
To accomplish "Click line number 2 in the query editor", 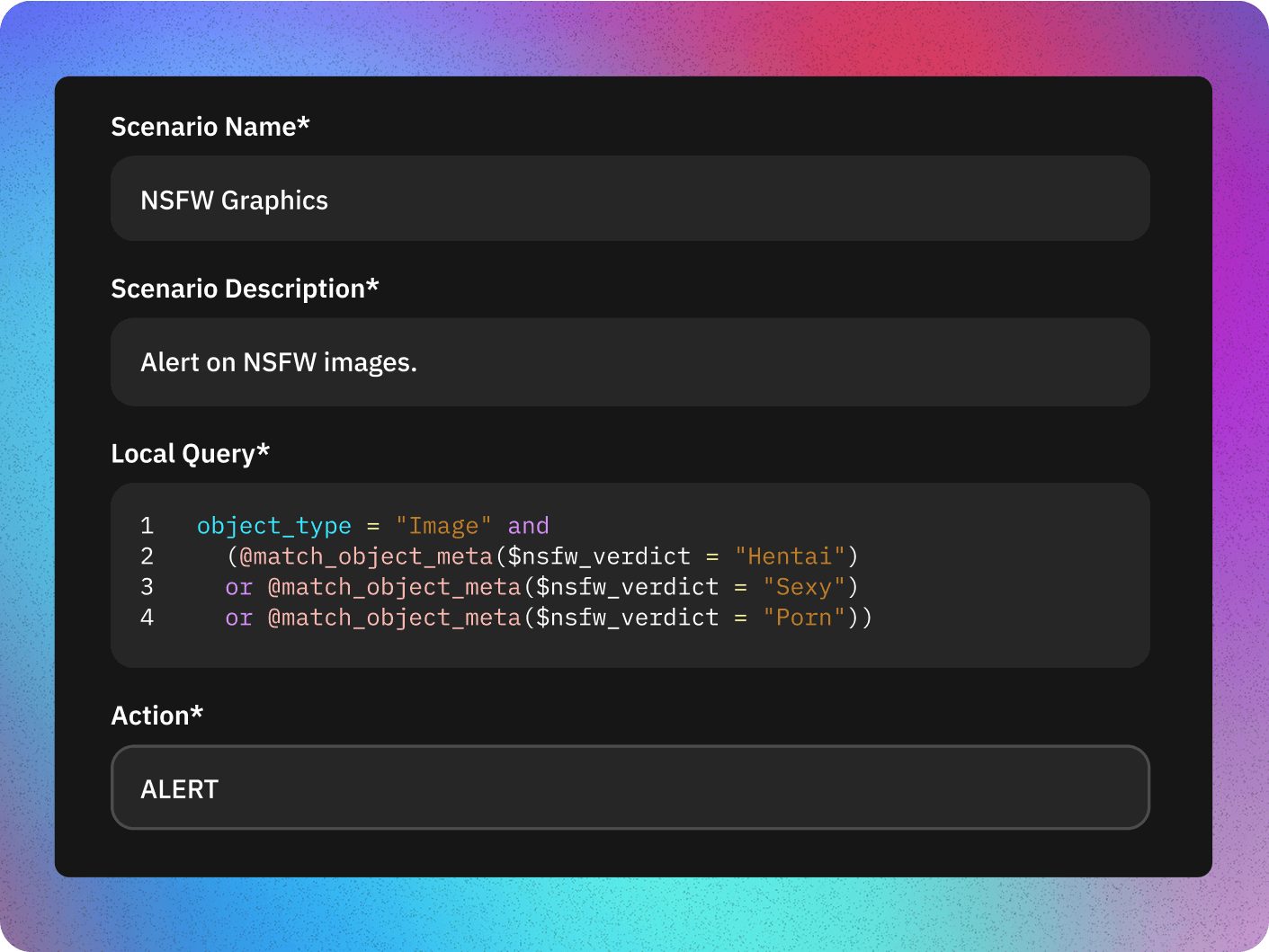I will (x=147, y=556).
